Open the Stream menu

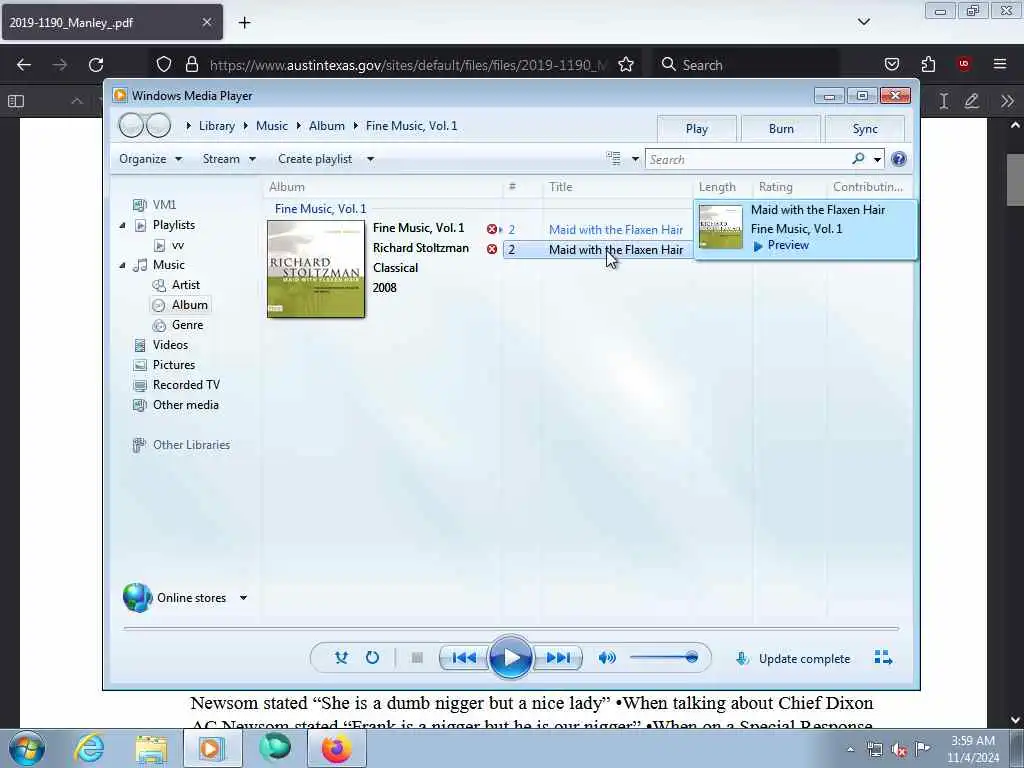point(229,159)
